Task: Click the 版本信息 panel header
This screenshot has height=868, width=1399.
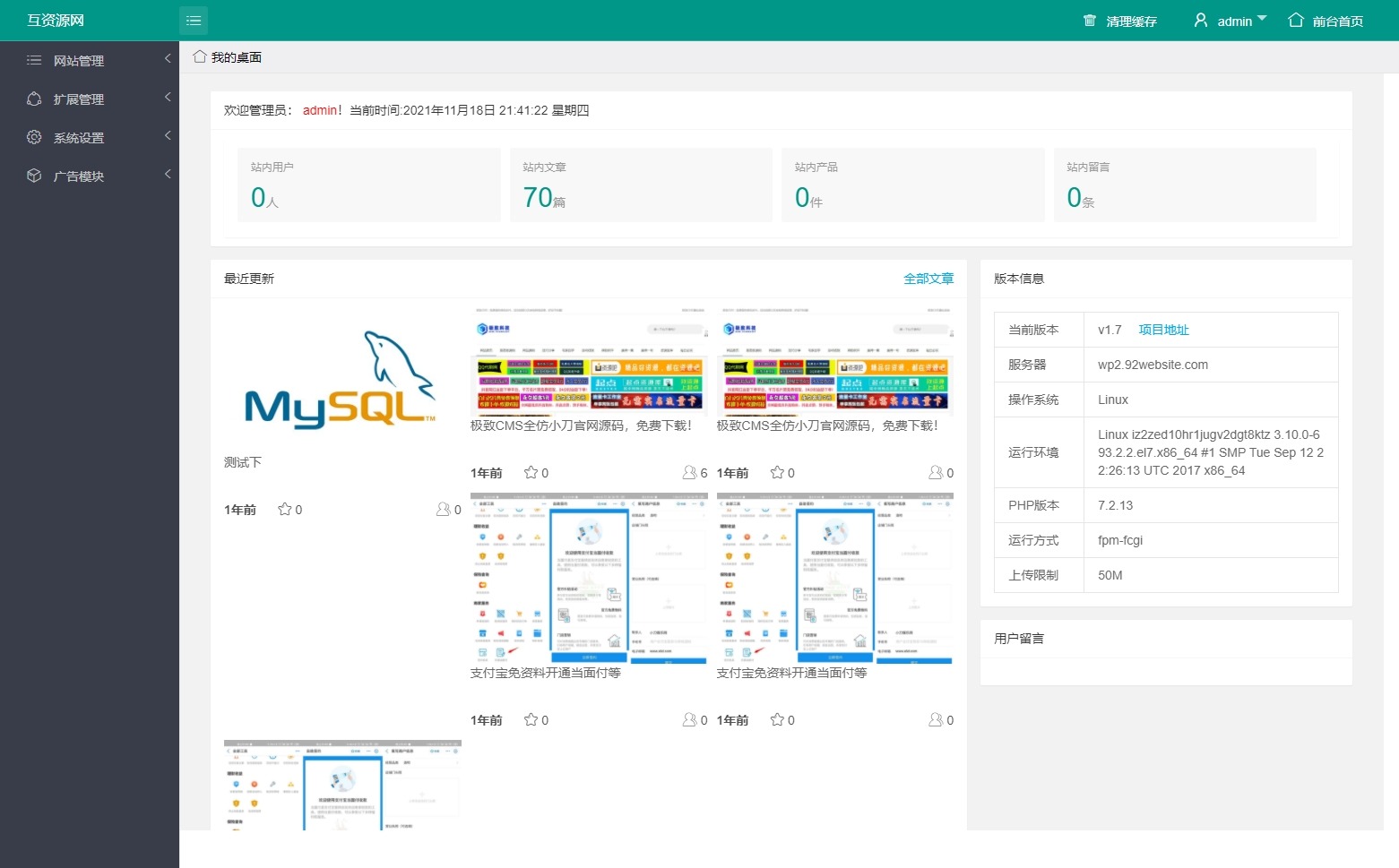Action: tap(1166, 279)
